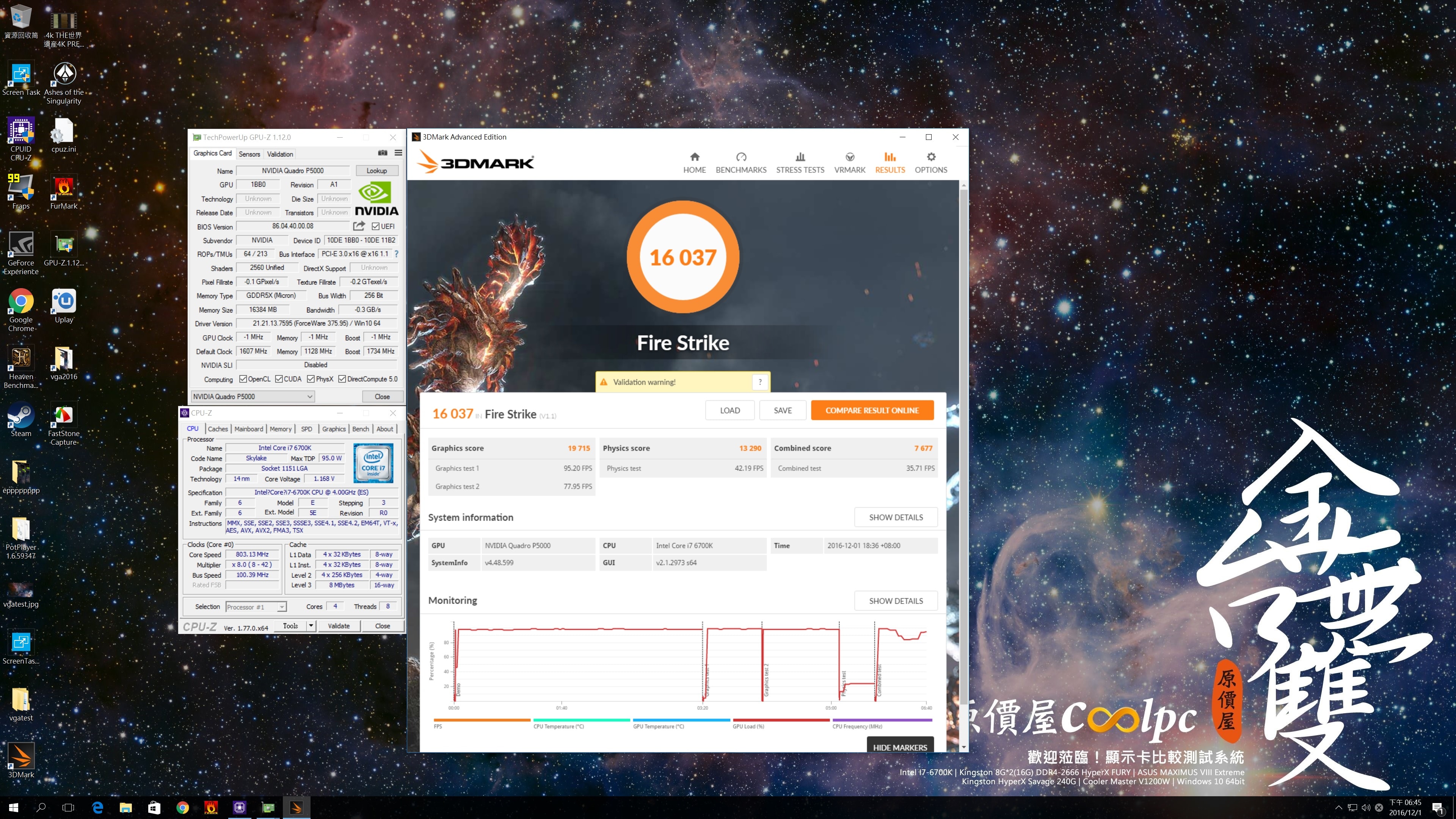Click the BIOS share/export icon in GPU-Z

coord(359,226)
